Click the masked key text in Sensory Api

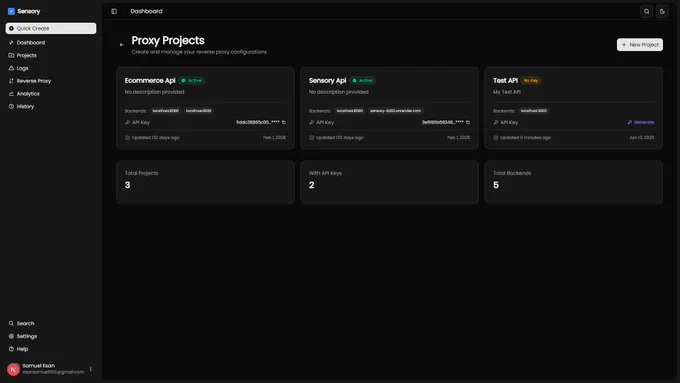(442, 122)
